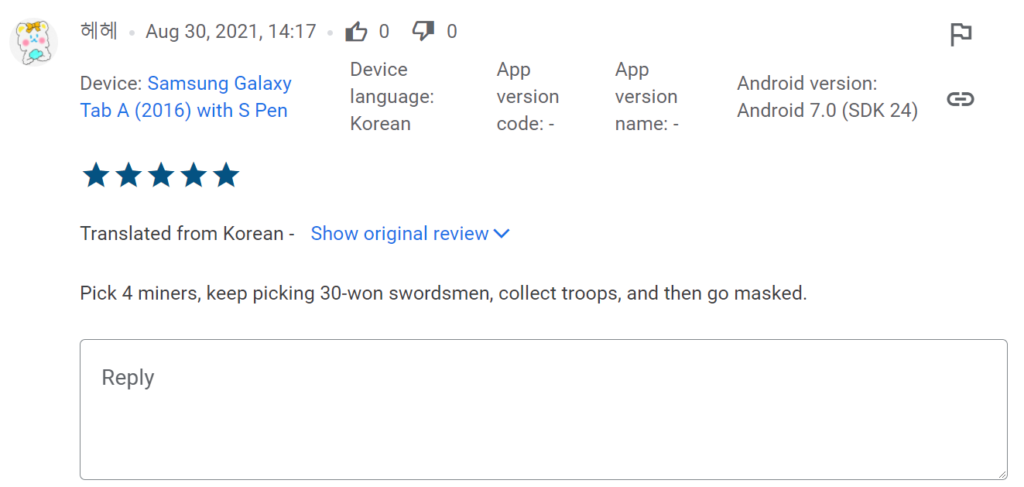Click the reviewer name 헤헤

pos(98,32)
